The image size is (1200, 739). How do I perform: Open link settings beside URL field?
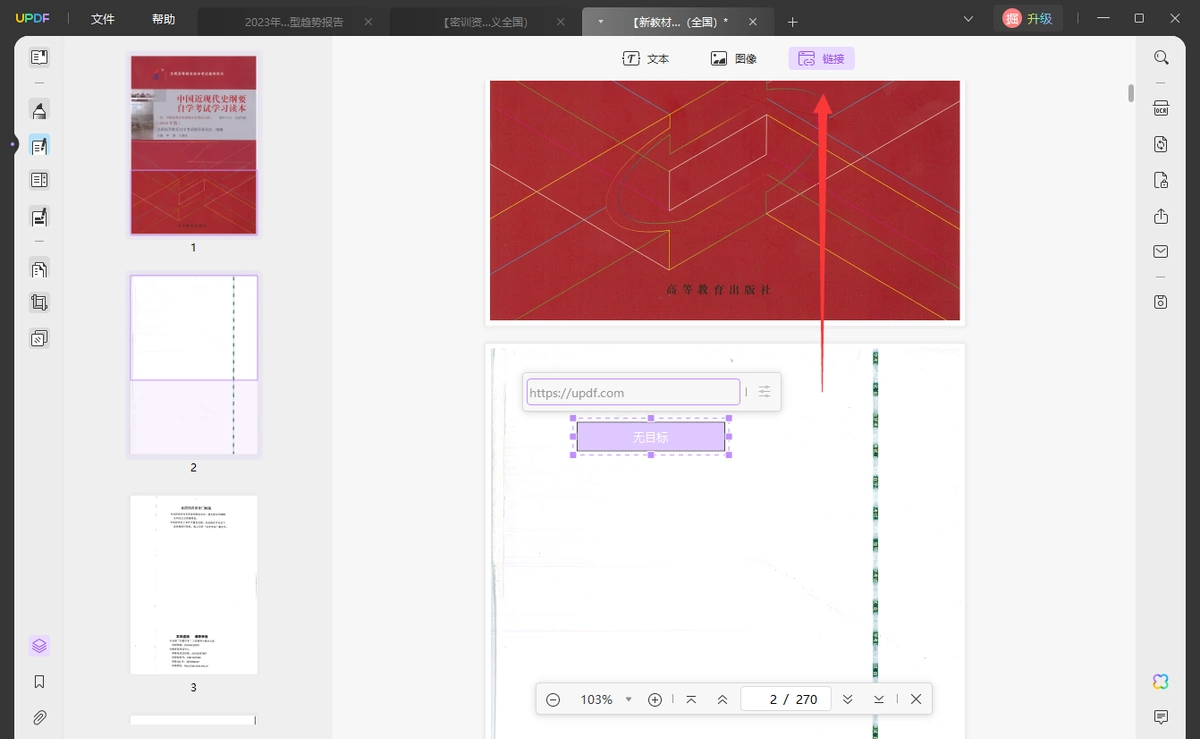click(765, 392)
